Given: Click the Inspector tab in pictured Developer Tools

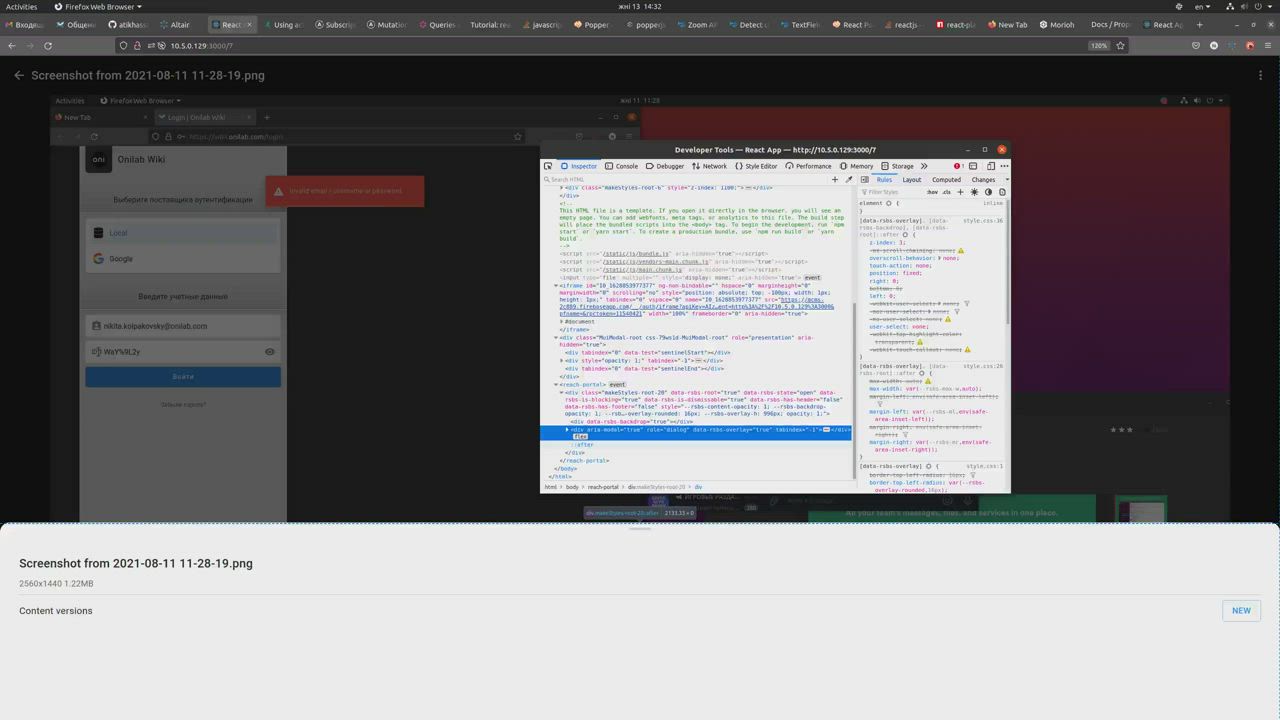Looking at the screenshot, I should 580,166.
